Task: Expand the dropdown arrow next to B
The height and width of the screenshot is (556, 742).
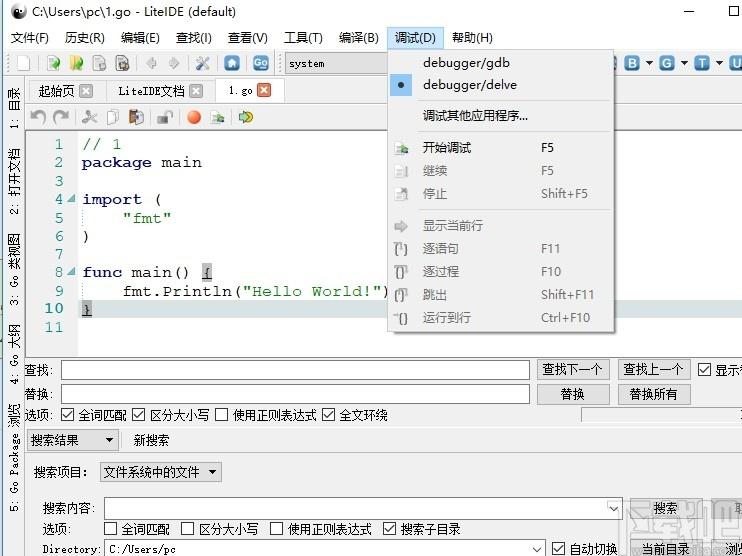Action: [649, 63]
